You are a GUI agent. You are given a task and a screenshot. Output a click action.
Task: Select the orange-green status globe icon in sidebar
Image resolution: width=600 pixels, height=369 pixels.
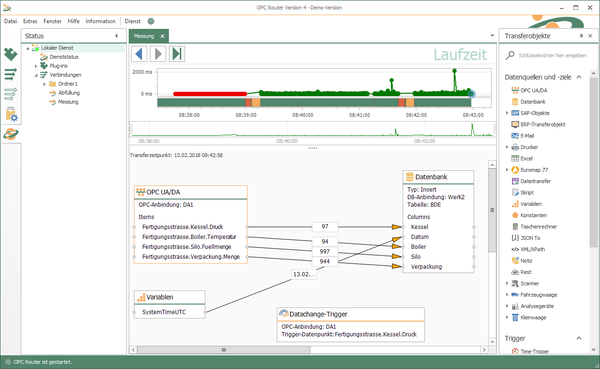pyautogui.click(x=11, y=134)
